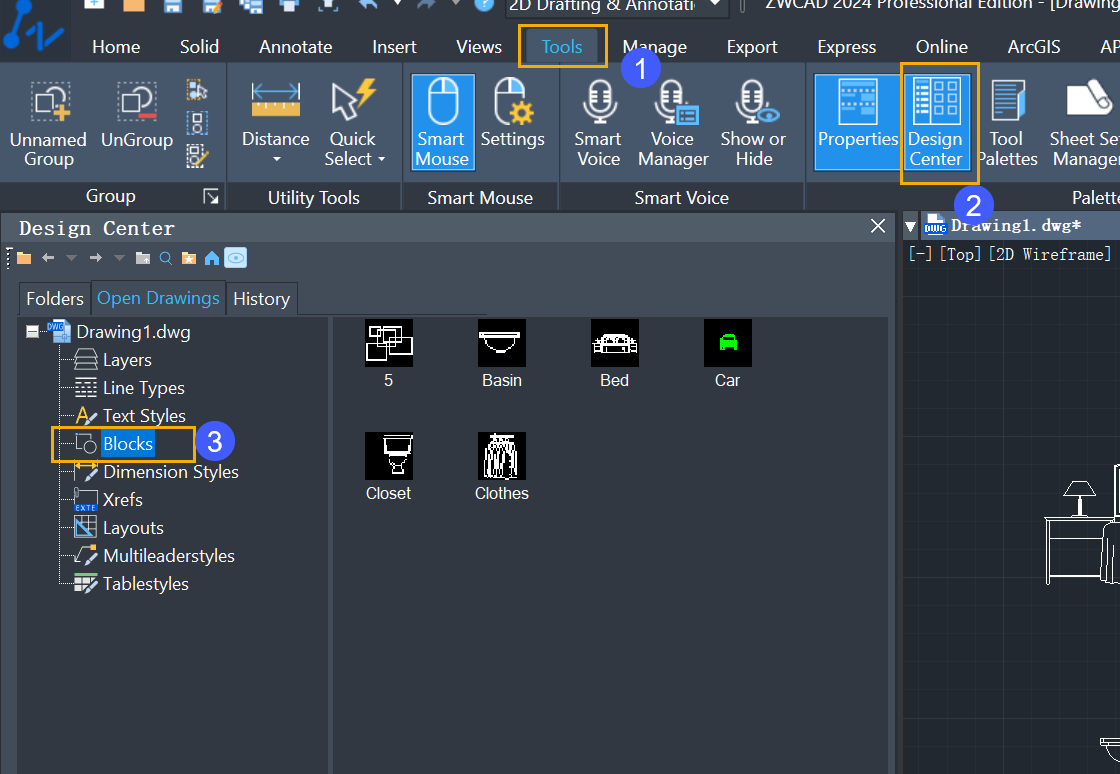Click the [2D Wireframe] visual style label
Viewport: 1120px width, 774px height.
1050,254
